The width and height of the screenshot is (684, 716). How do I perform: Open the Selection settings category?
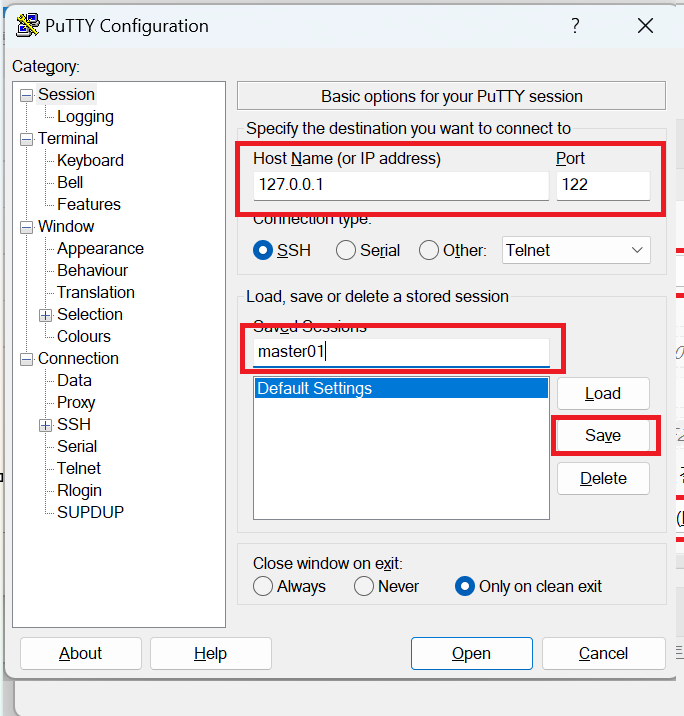pyautogui.click(x=89, y=315)
